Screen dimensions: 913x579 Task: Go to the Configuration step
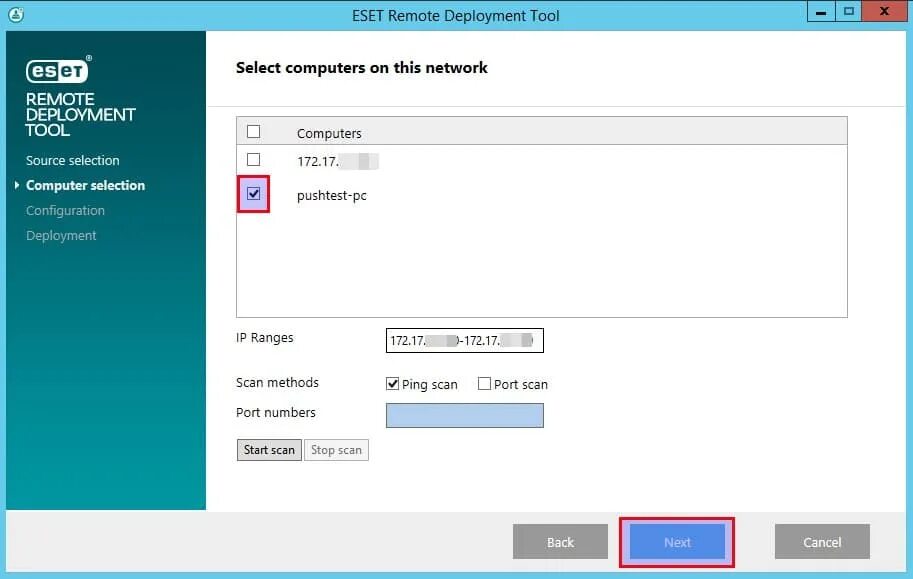pos(65,210)
